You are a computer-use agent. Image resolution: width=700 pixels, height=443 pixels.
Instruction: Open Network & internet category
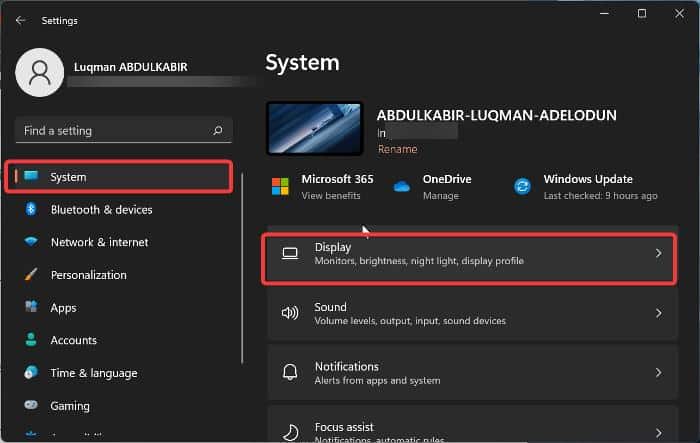click(x=119, y=242)
